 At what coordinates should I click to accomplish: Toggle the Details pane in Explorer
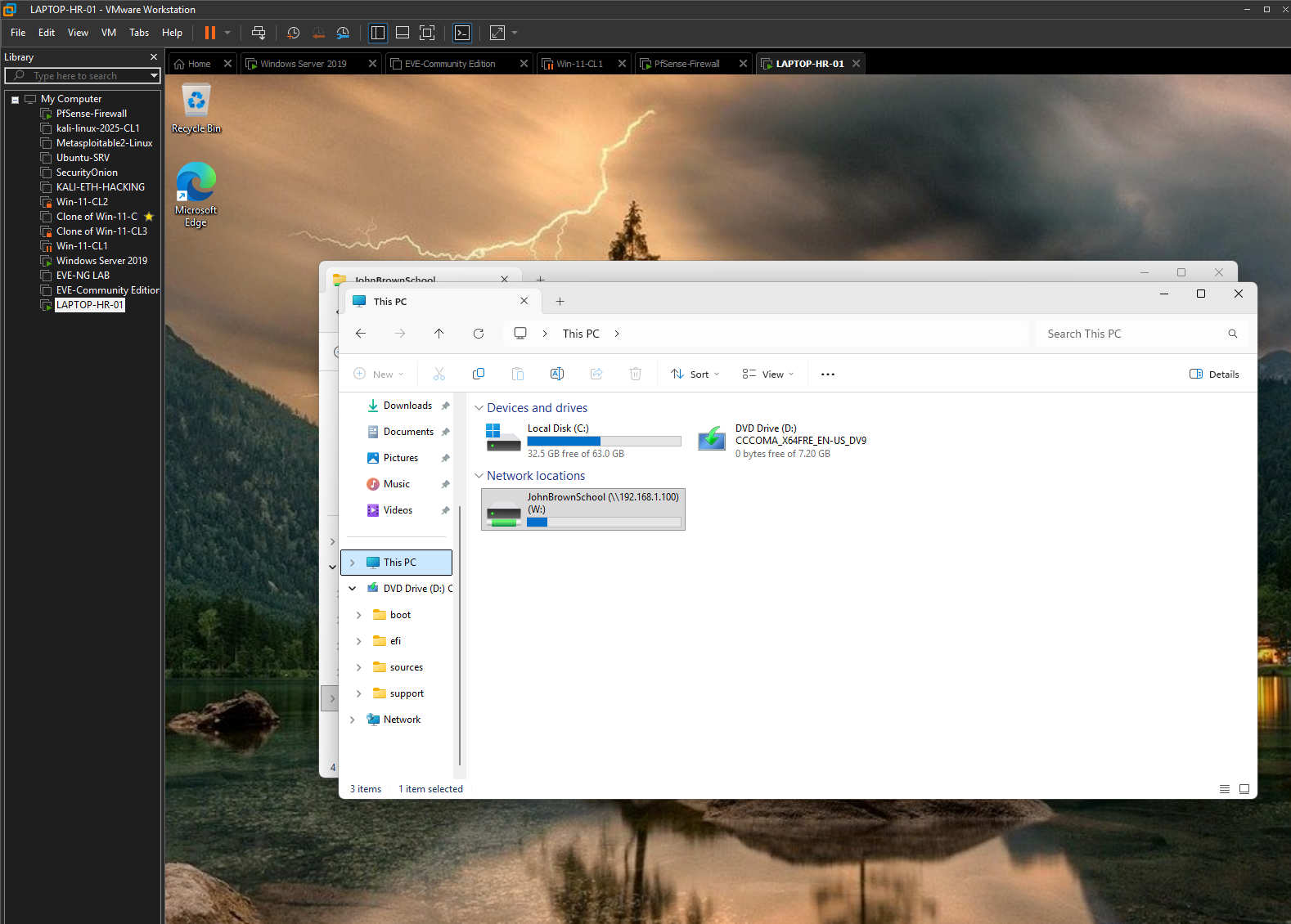click(1214, 374)
